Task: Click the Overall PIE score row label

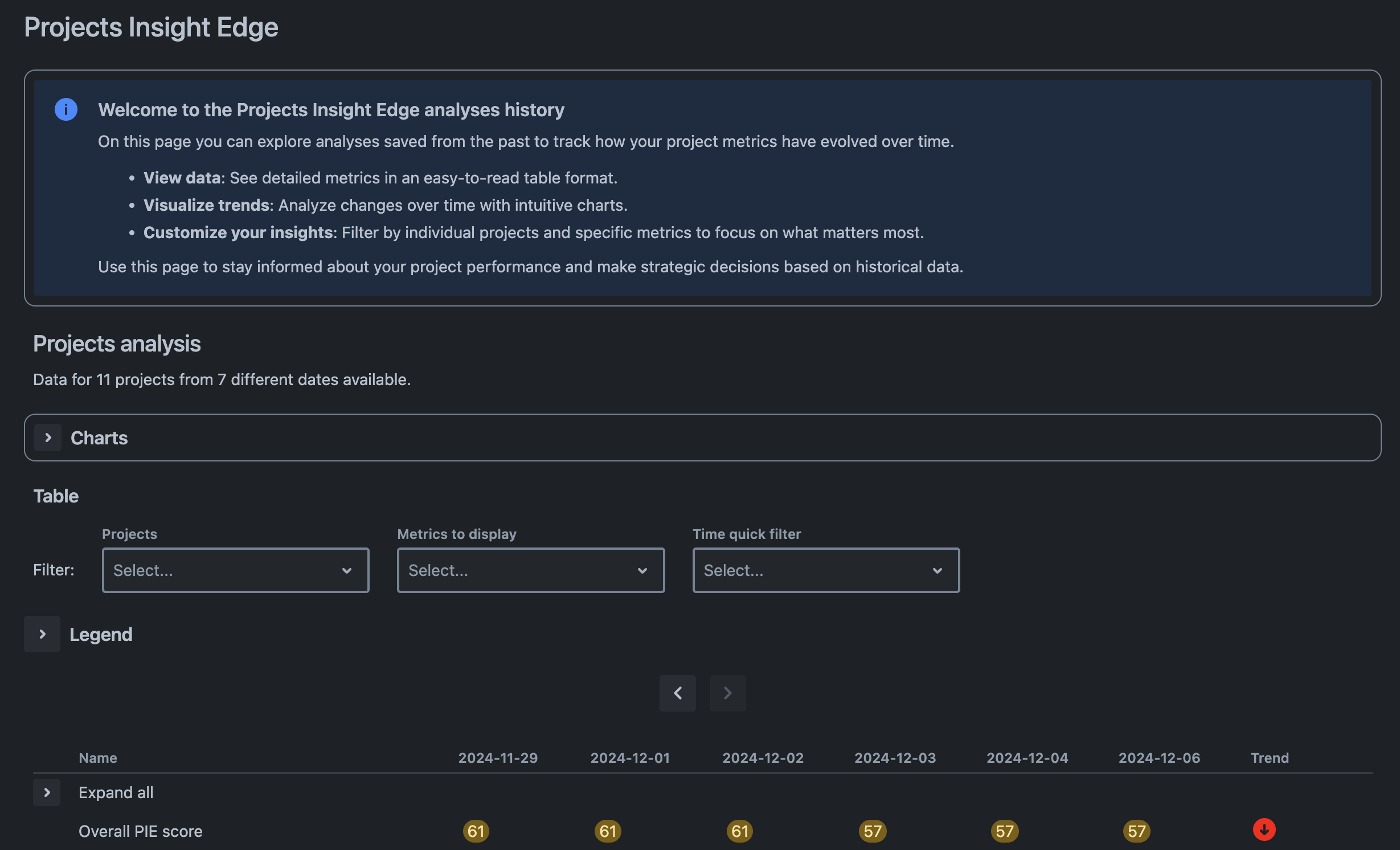Action: 140,831
